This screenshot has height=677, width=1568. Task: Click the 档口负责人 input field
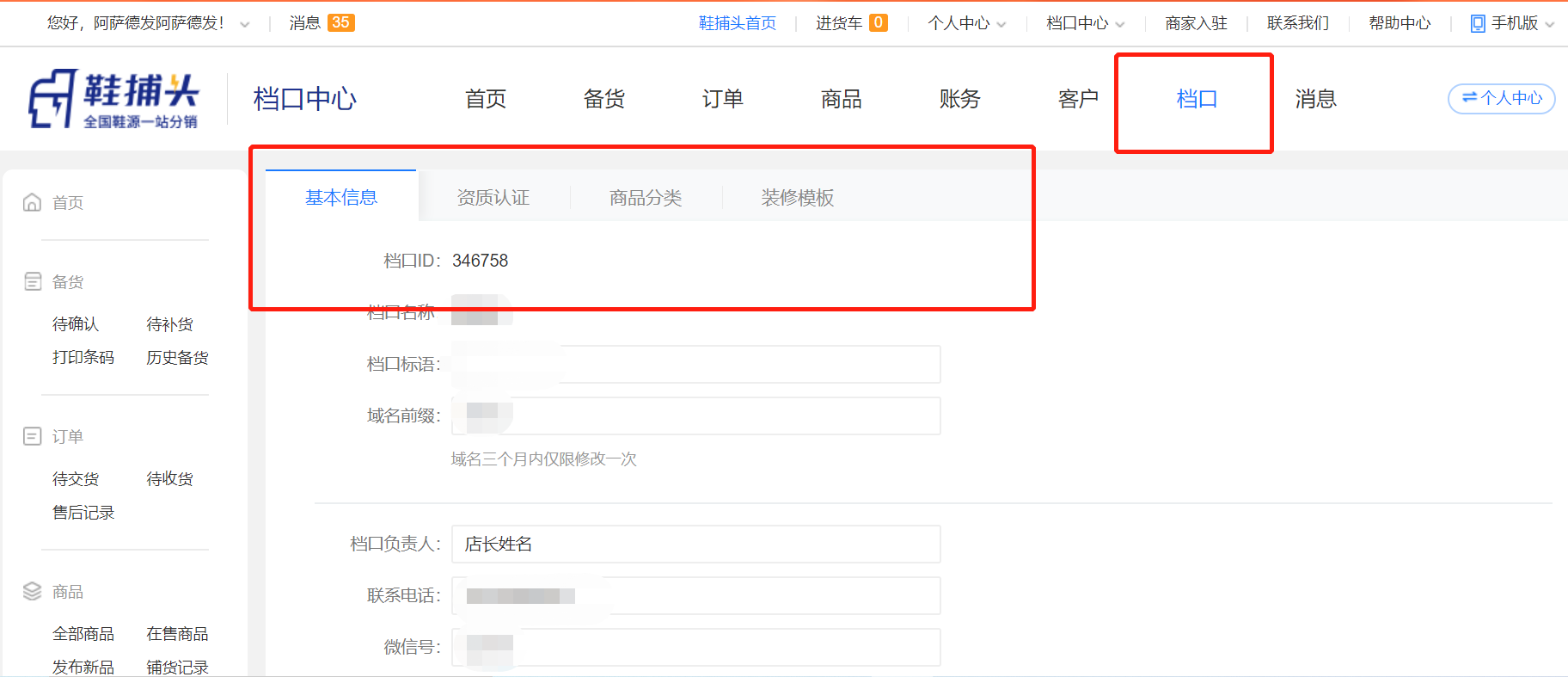coord(695,544)
